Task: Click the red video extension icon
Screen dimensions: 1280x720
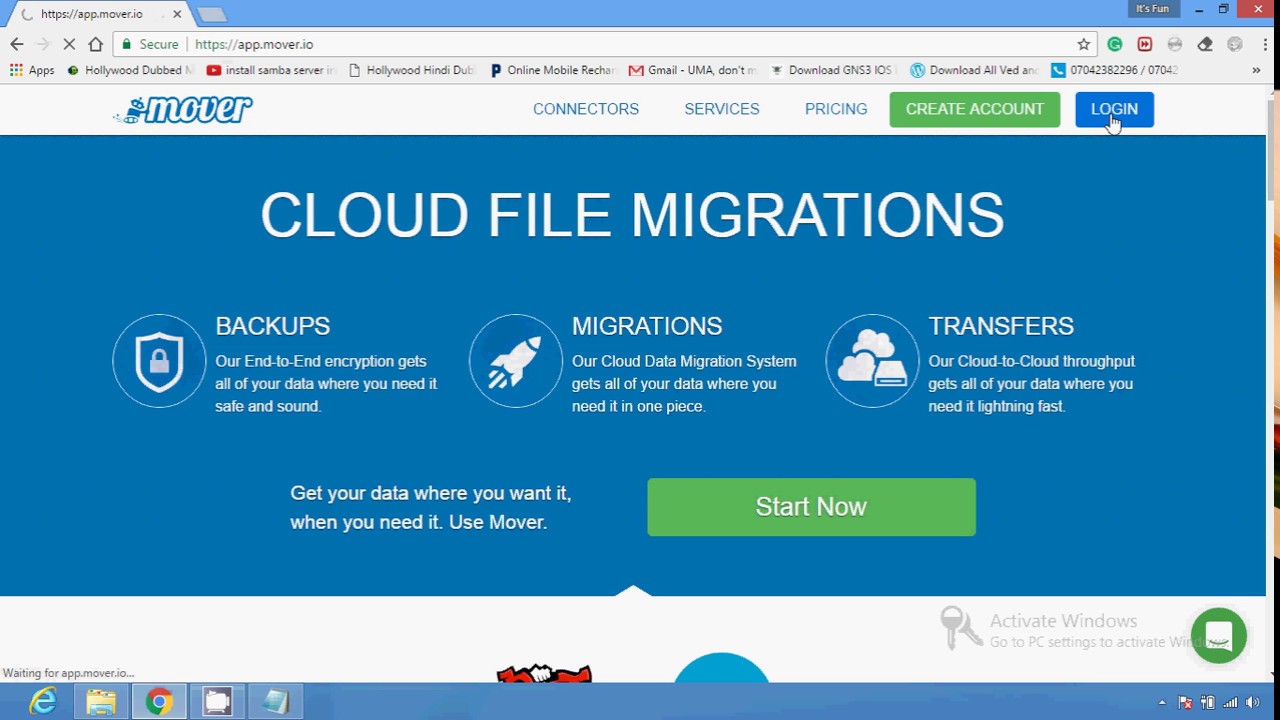Action: tap(1145, 44)
